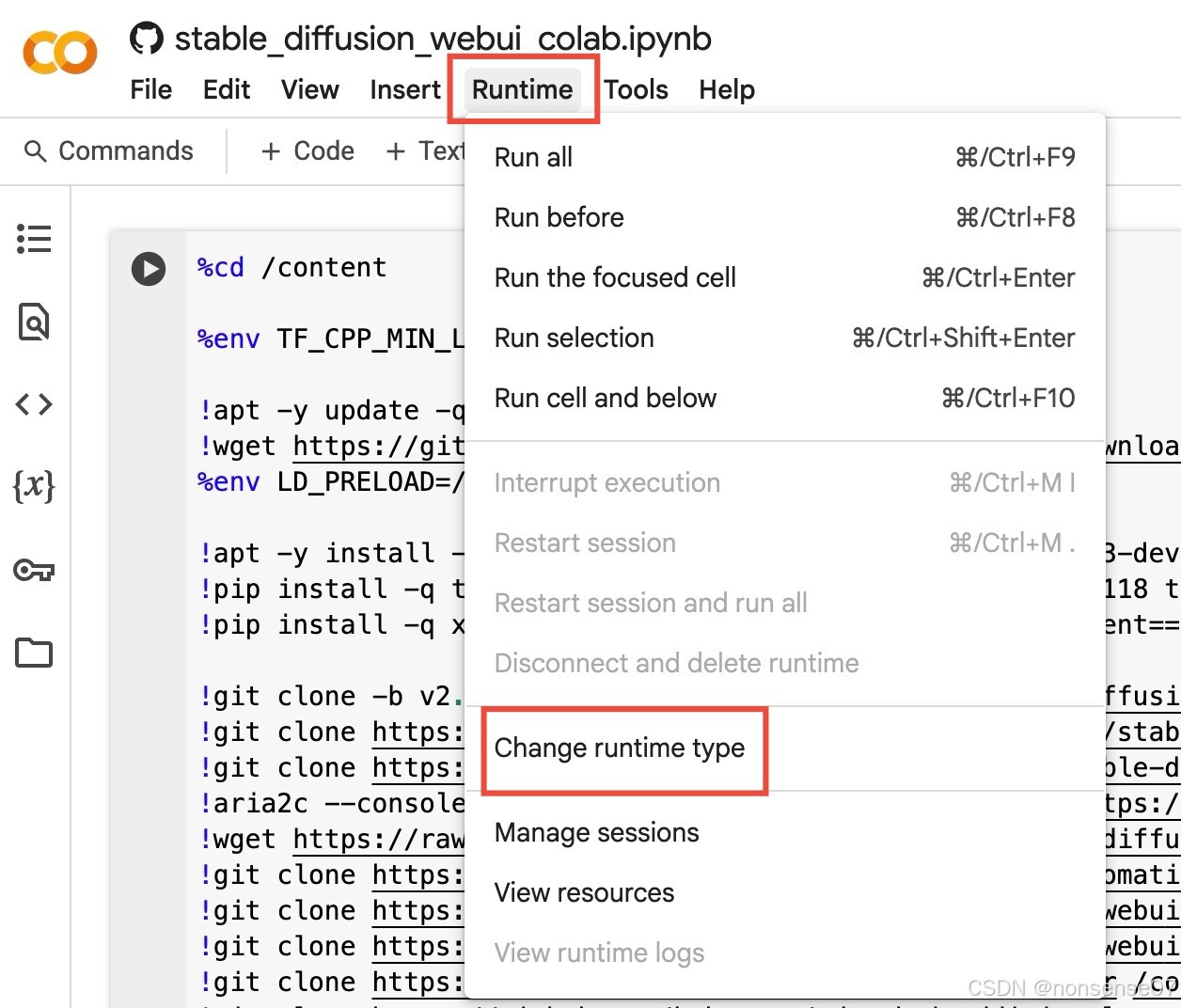
Task: Select Change runtime type
Action: 785,748
